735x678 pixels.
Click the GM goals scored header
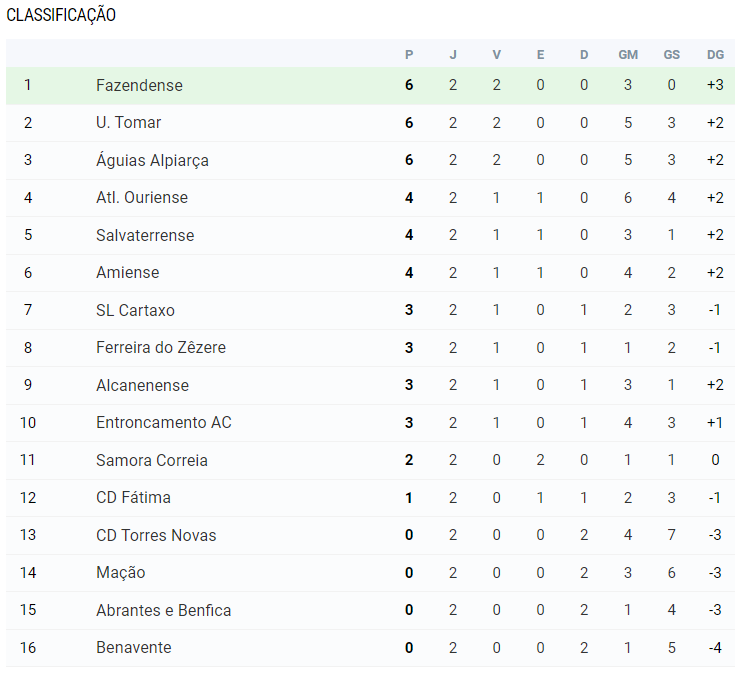coord(628,55)
